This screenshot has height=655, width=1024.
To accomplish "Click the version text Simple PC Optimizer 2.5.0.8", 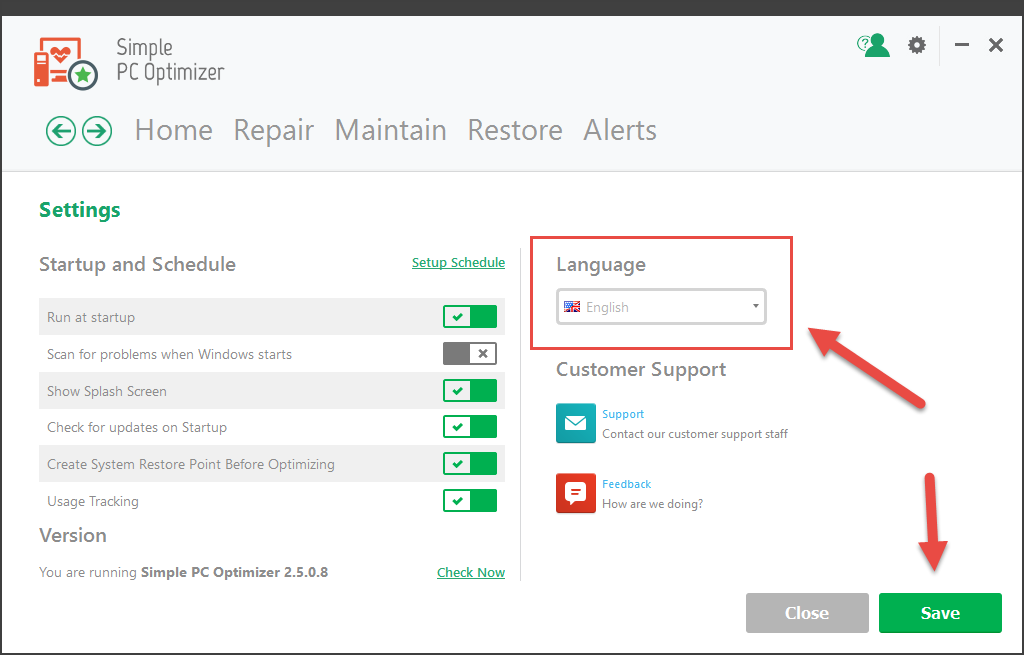I will [x=234, y=572].
